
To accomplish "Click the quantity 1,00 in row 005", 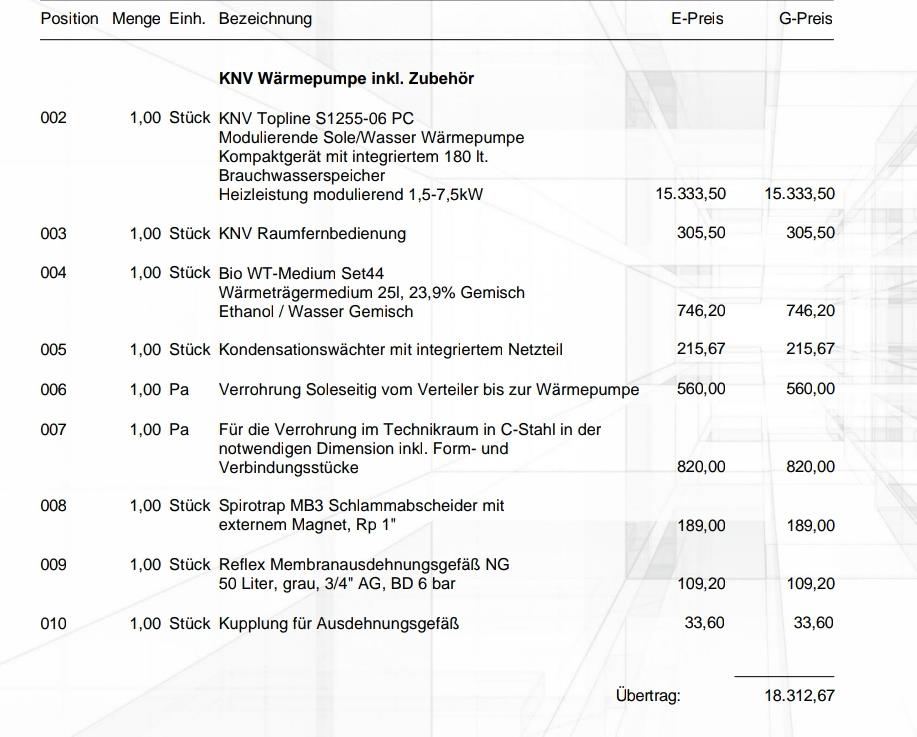I will [145, 350].
